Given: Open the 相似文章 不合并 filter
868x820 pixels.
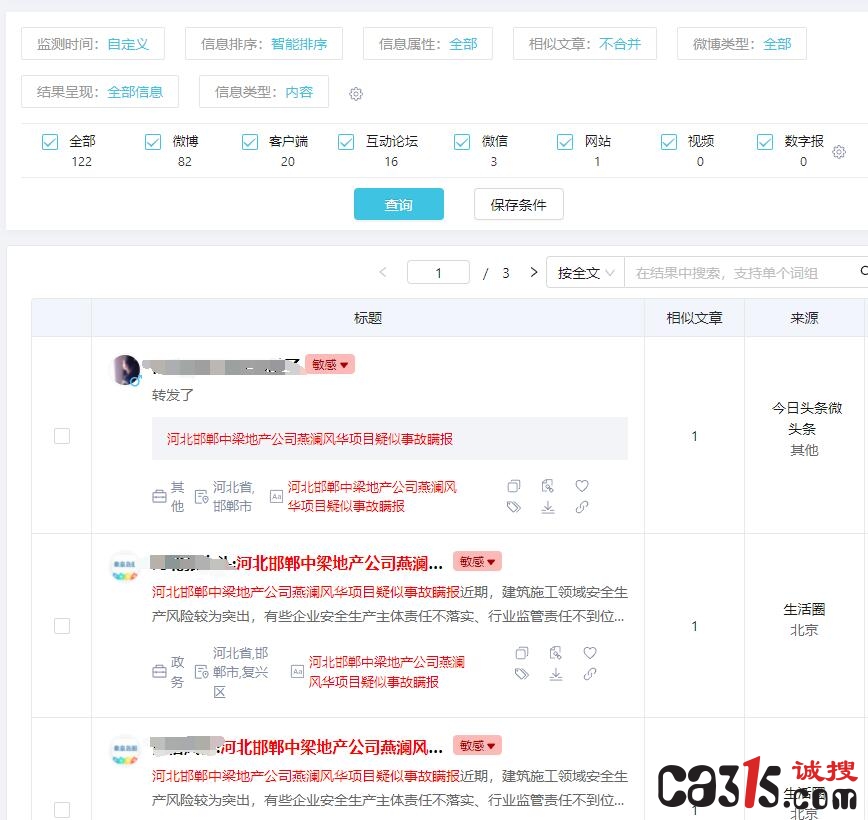Looking at the screenshot, I should (x=585, y=43).
